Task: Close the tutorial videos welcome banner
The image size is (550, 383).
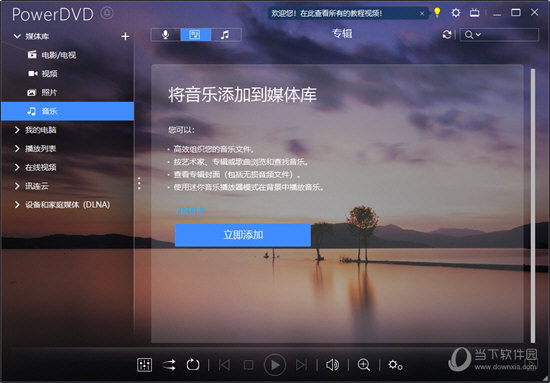Action: pos(422,14)
